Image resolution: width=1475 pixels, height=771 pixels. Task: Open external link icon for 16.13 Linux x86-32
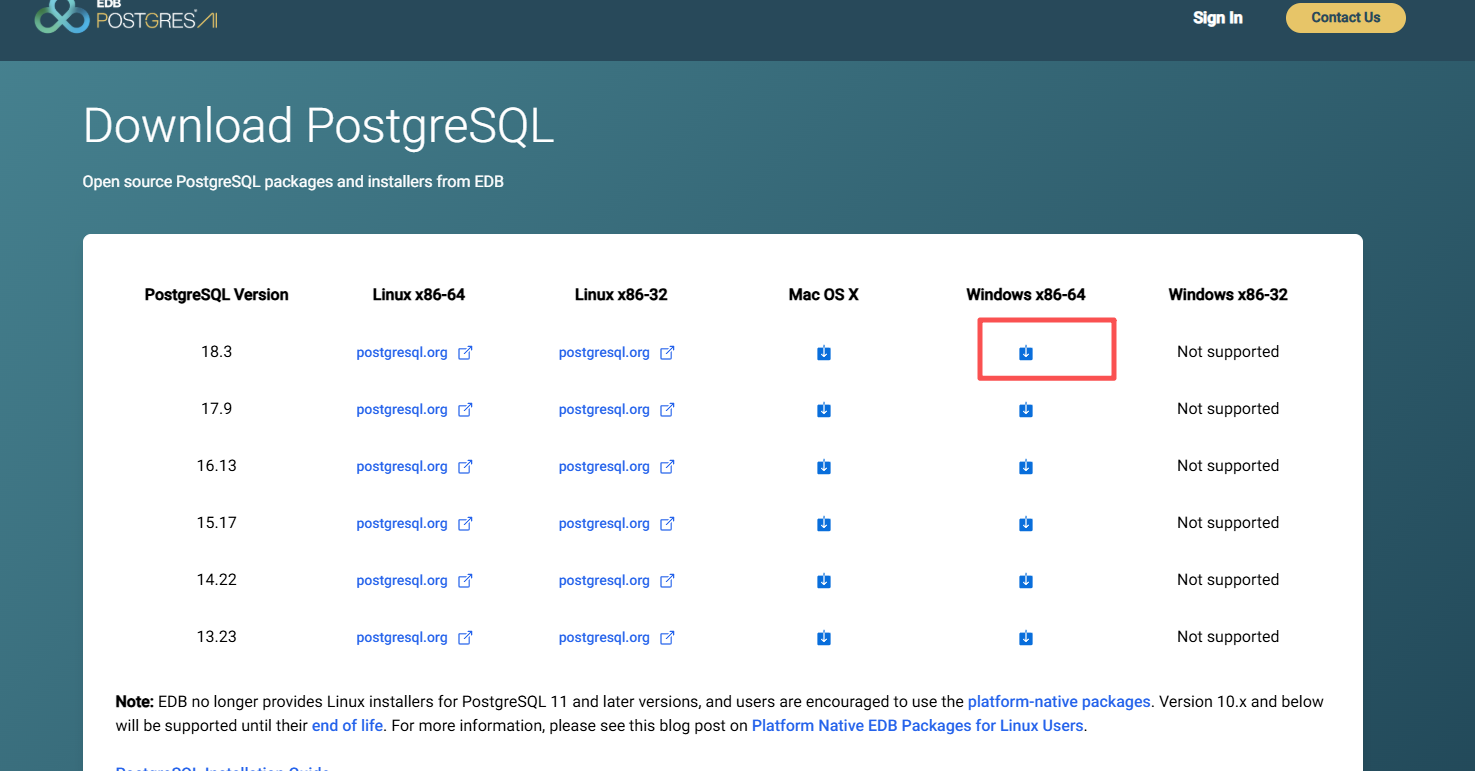(667, 467)
